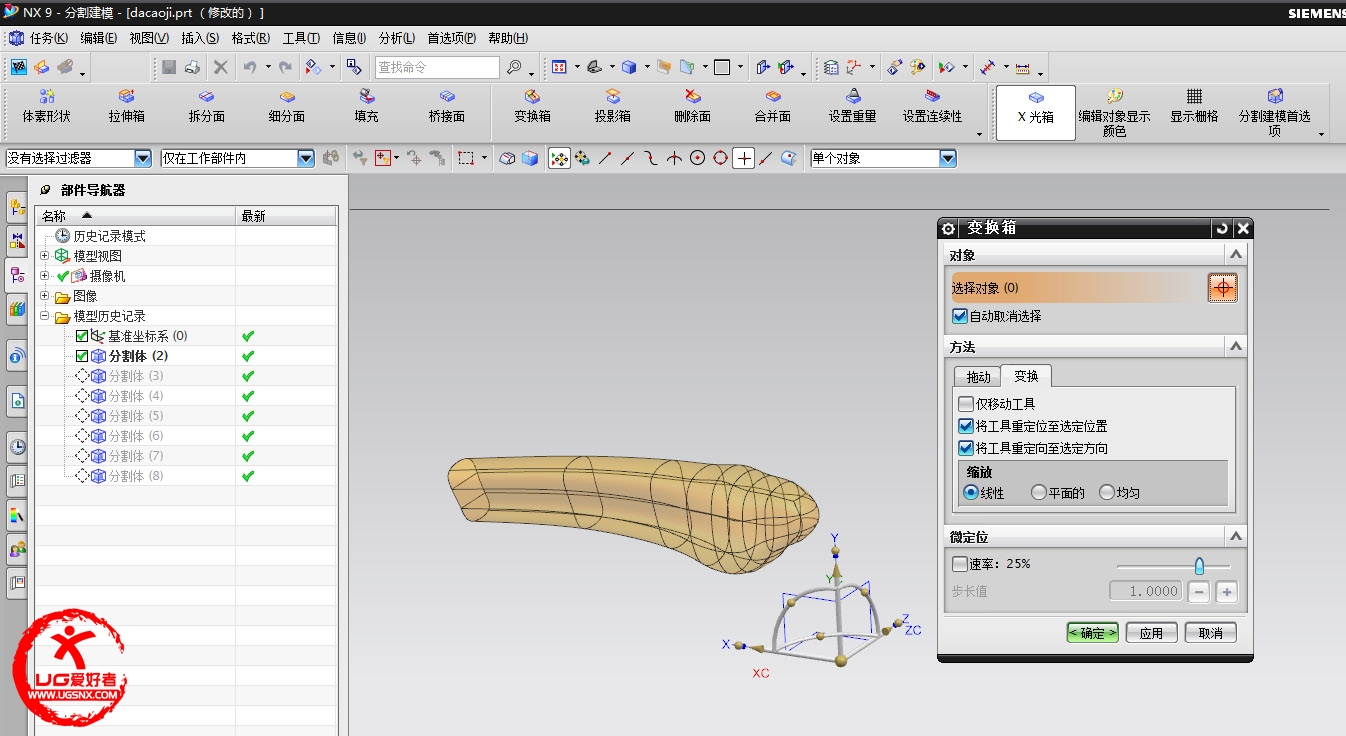The height and width of the screenshot is (736, 1346).
Task: Uncheck 基准坐标系 (0) in navigator
Action: 82,336
